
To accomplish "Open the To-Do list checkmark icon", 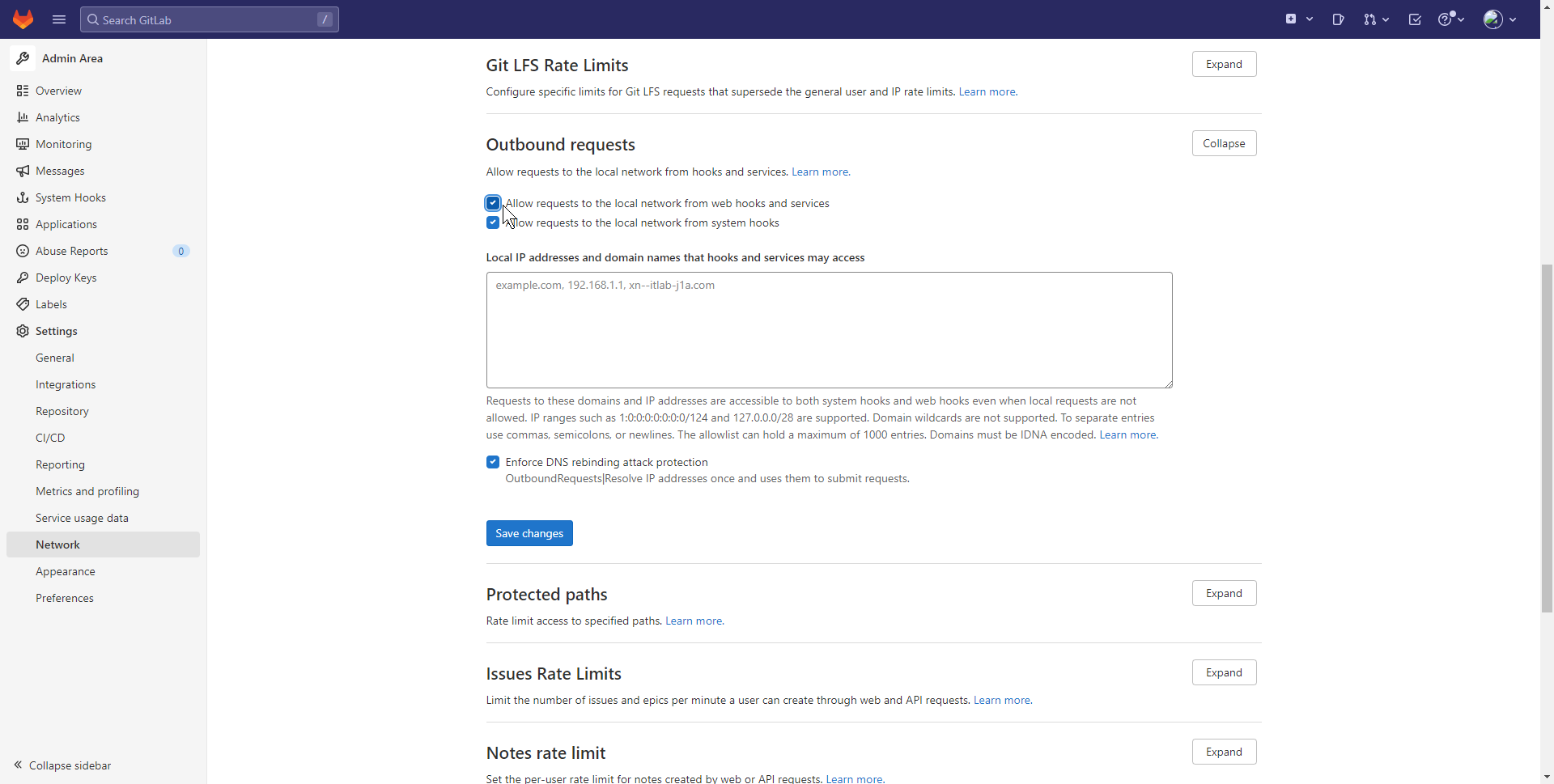I will [x=1414, y=19].
